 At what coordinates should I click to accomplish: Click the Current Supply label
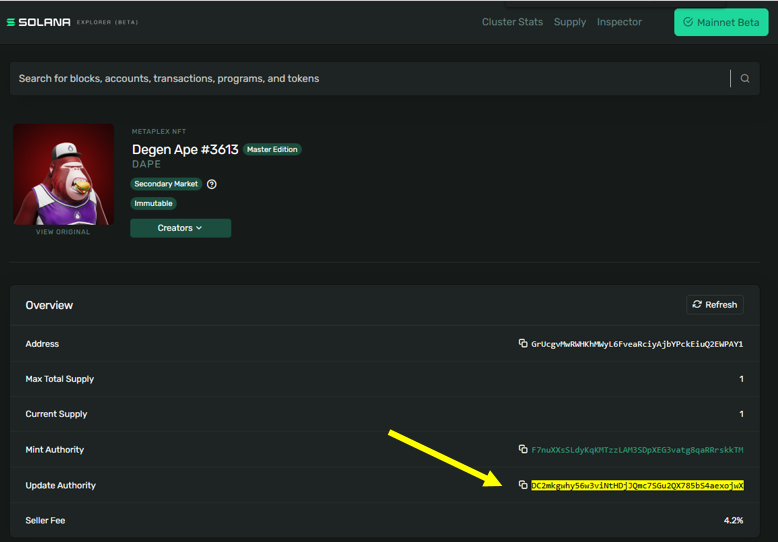coord(56,414)
